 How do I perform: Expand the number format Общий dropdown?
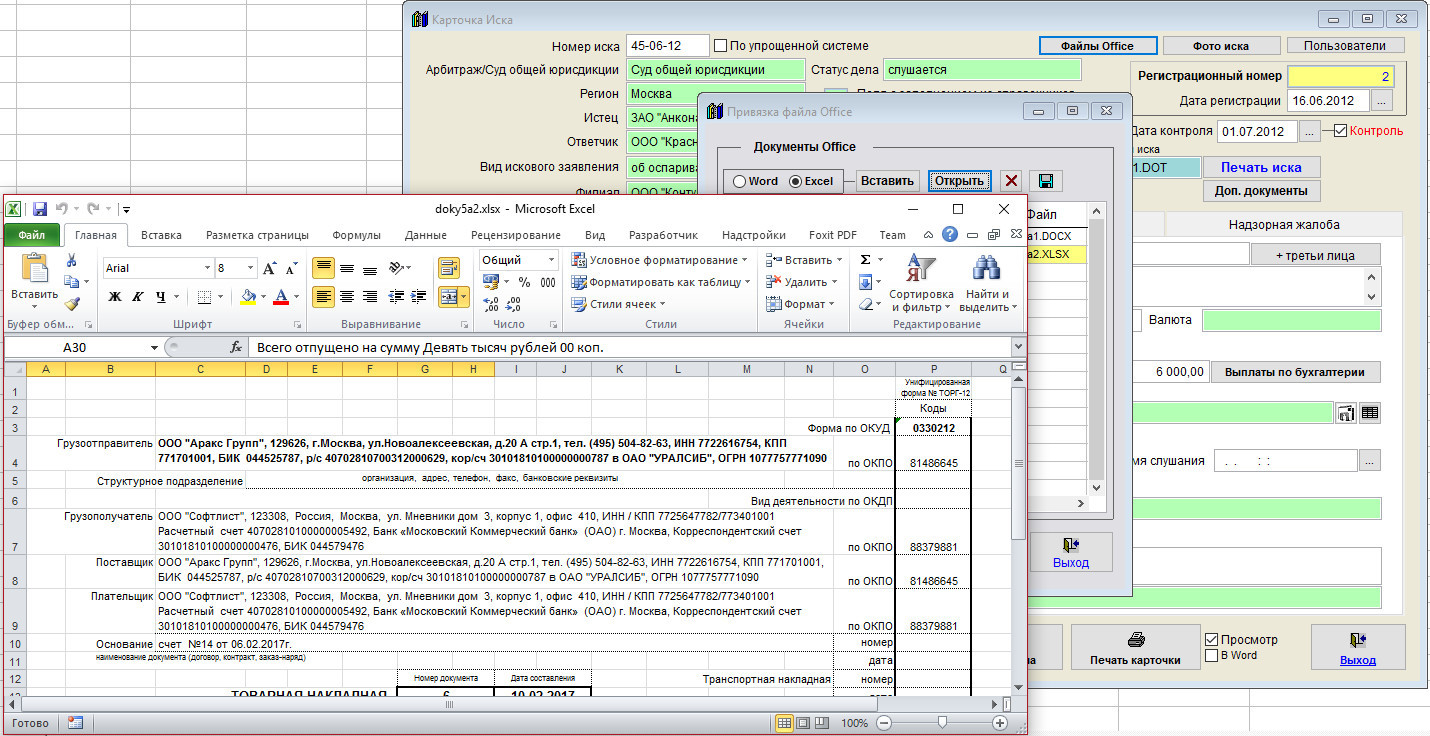click(x=551, y=260)
